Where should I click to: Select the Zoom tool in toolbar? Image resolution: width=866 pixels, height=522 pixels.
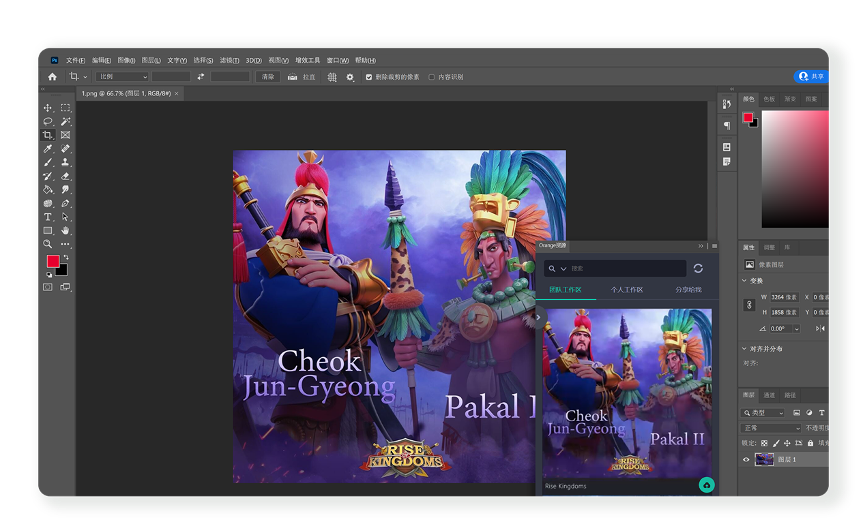click(x=47, y=244)
